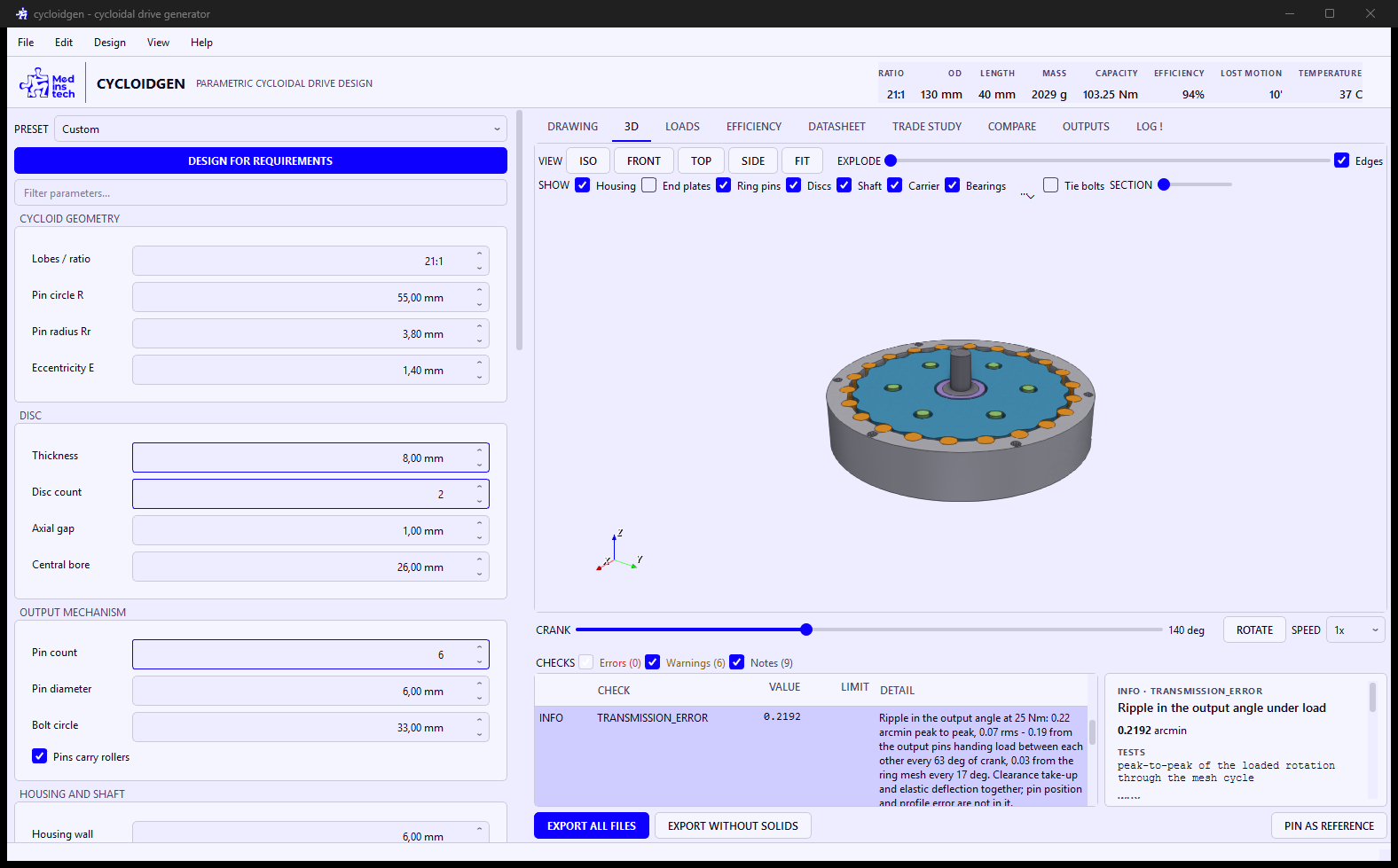The image size is (1398, 868).
Task: Enable the Tie bolts checkbox
Action: click(1051, 185)
